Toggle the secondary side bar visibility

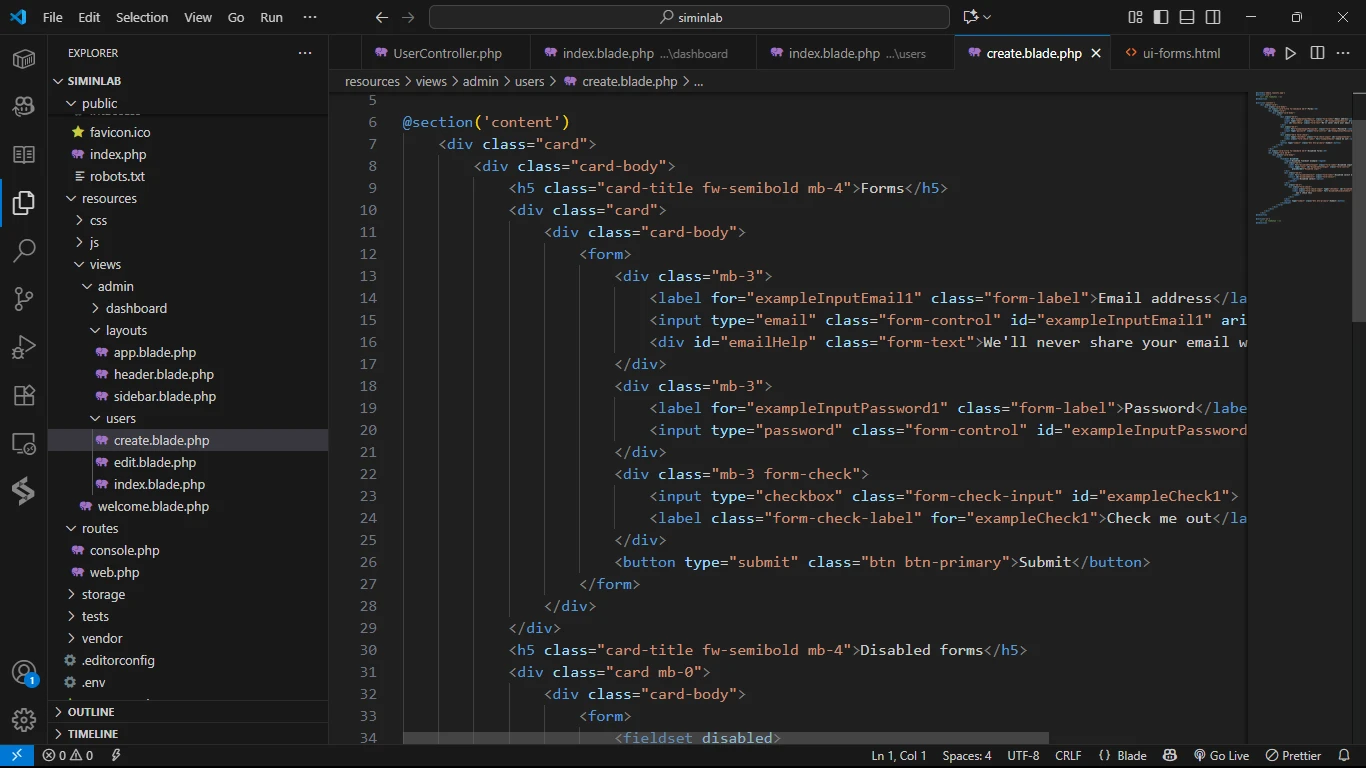pos(1213,17)
